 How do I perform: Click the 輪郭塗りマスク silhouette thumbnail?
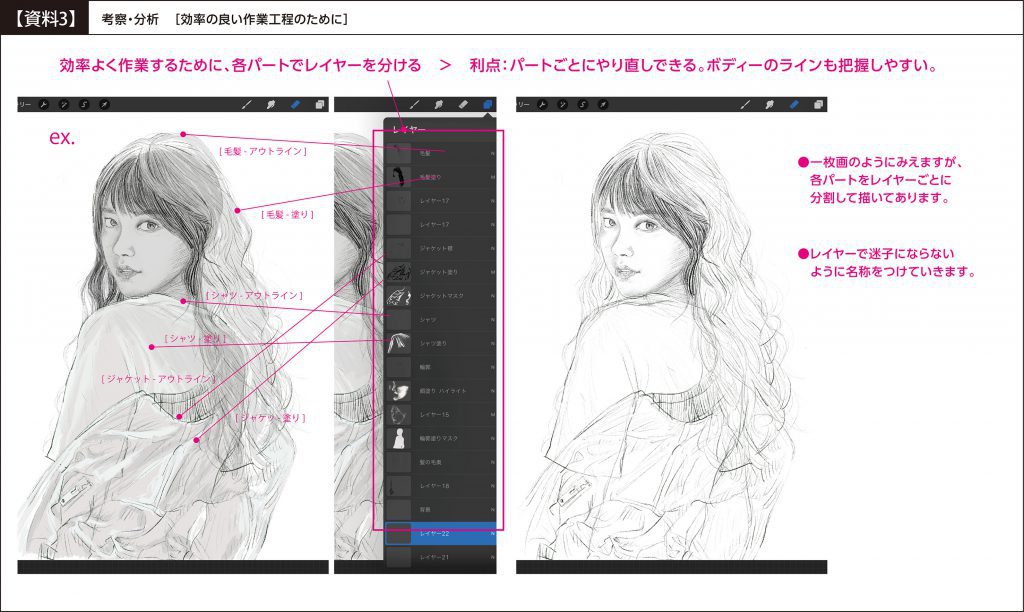399,438
